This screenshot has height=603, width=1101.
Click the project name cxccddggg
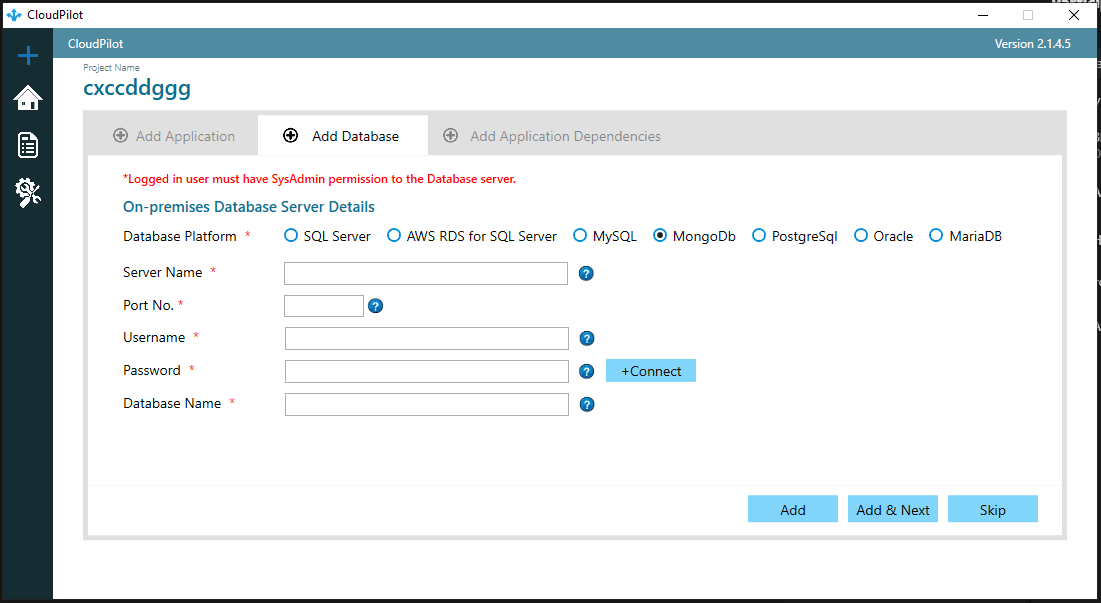[x=137, y=88]
